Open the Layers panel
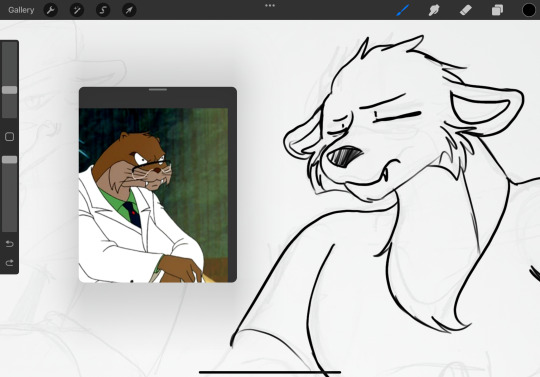540x377 pixels. pos(497,10)
